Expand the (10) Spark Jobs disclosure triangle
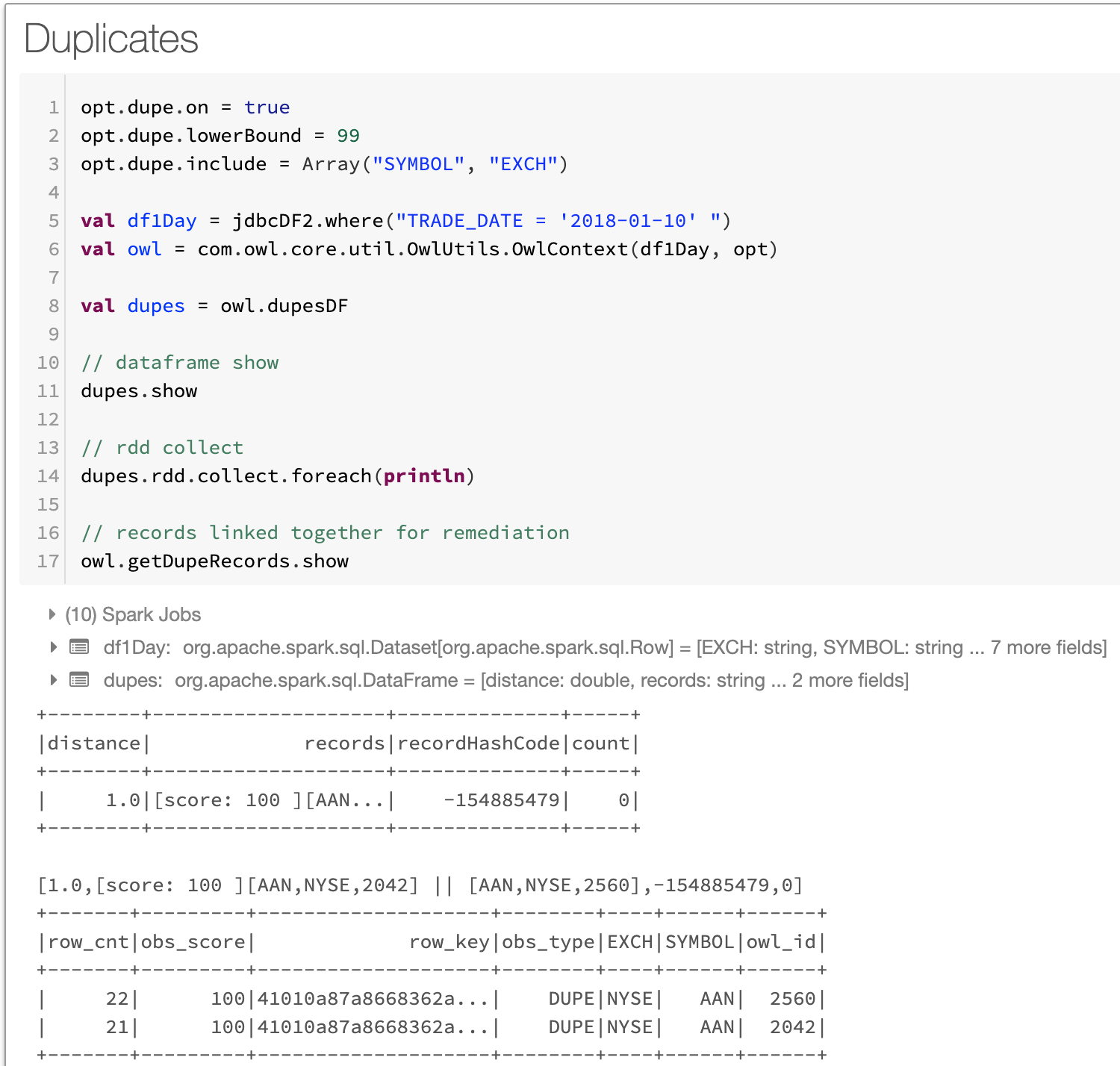Screen dimensions: 1120x1066 click(x=52, y=614)
